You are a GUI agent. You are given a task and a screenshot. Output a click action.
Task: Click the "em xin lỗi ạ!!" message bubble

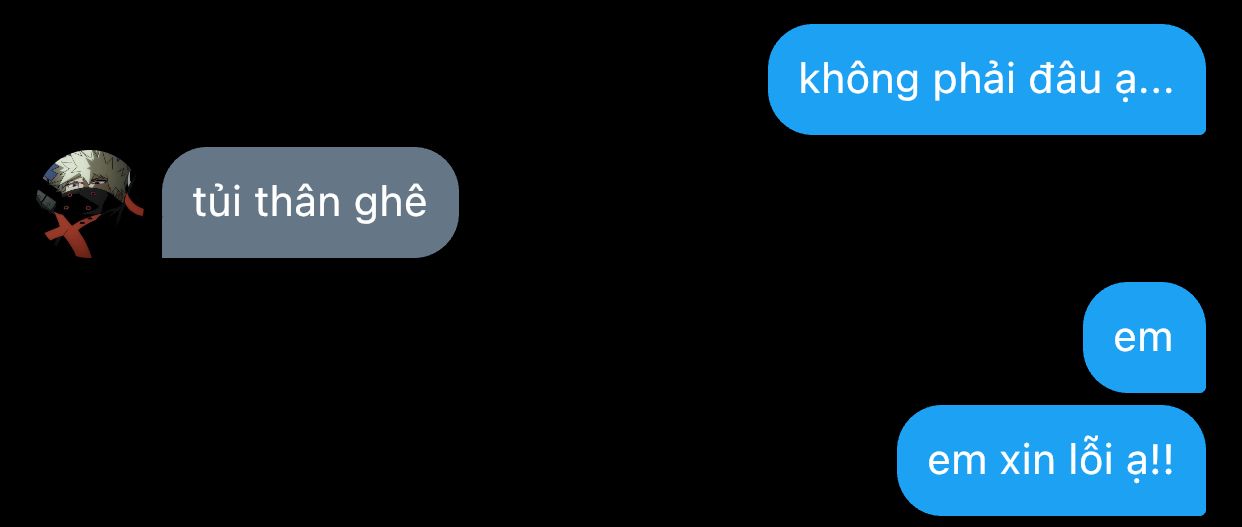pos(1051,460)
